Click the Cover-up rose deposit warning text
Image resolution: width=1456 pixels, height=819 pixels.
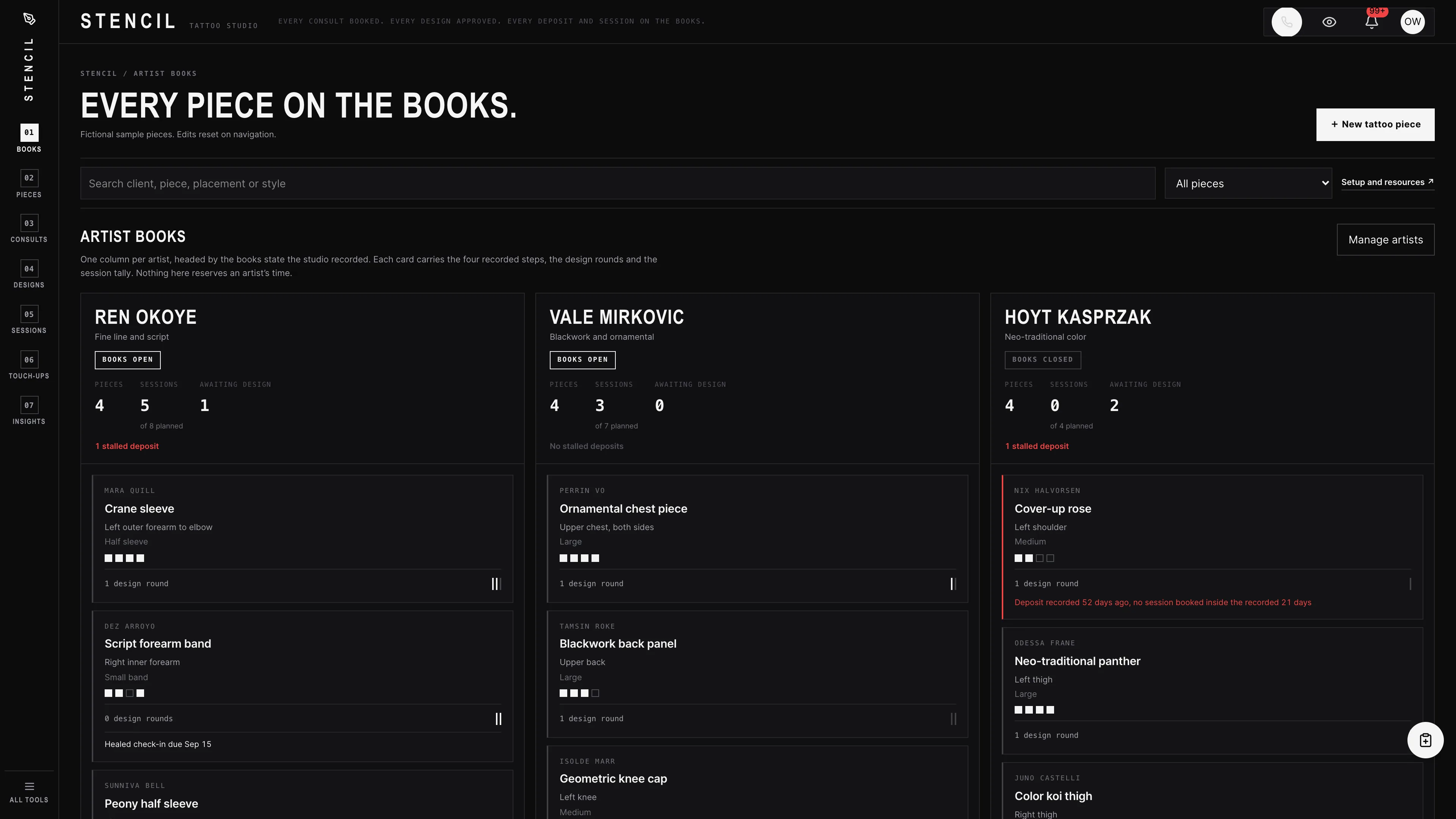(1163, 602)
